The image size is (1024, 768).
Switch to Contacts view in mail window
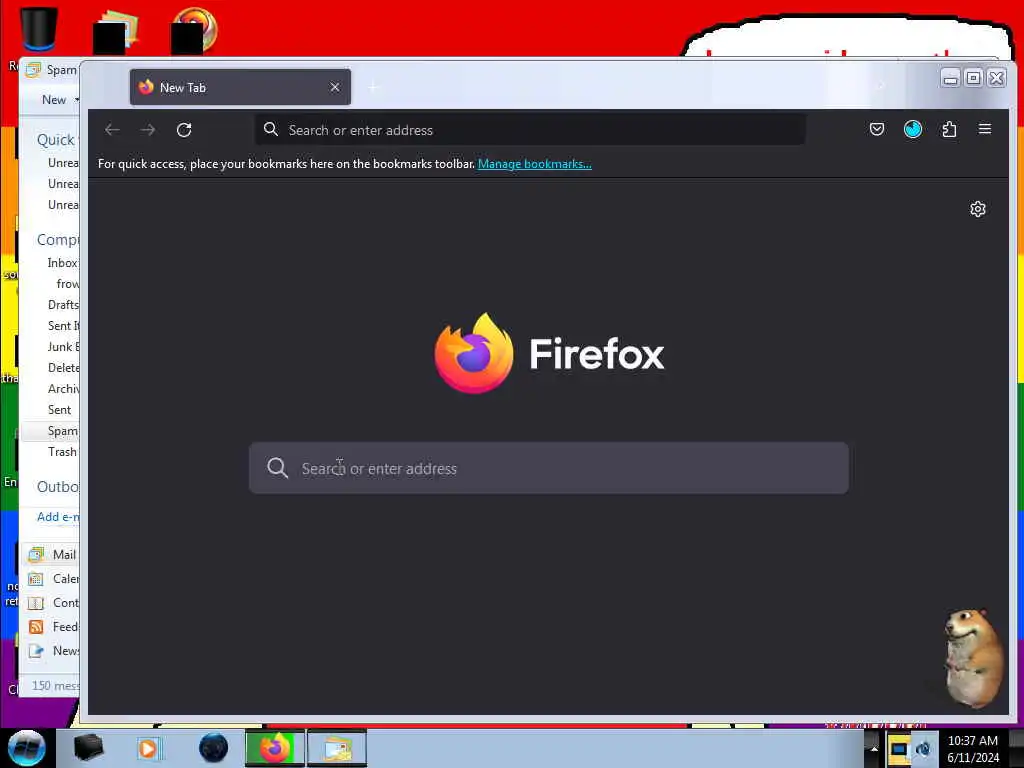click(x=54, y=603)
